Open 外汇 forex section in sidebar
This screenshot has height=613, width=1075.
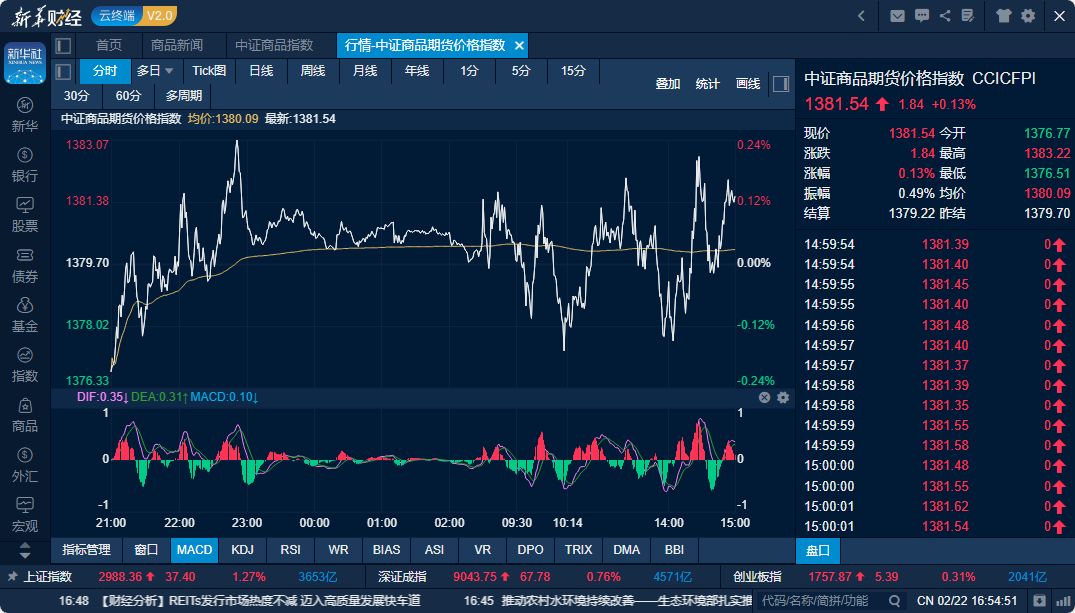coord(25,464)
